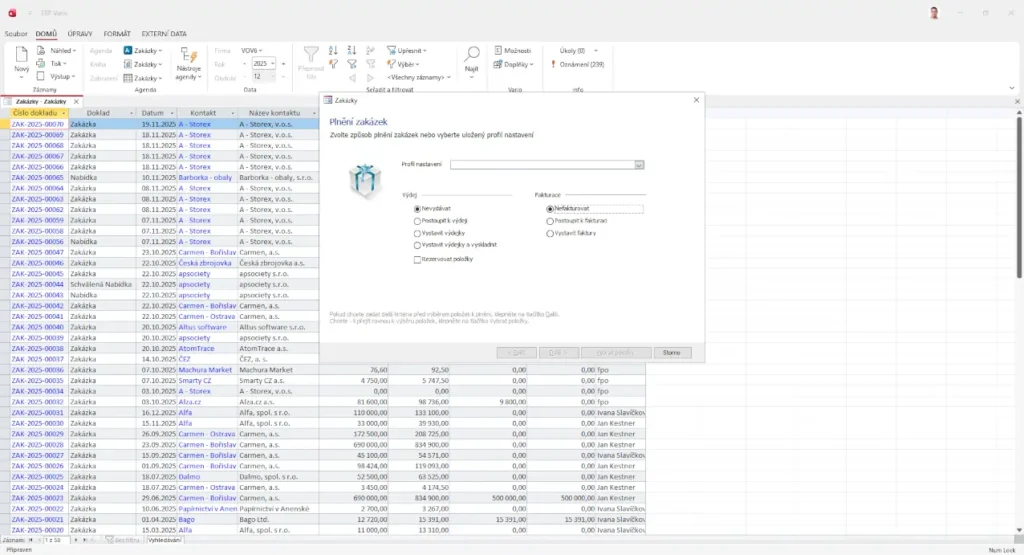Click the sort ascending A-Z icon
The image size is (1024, 555).
click(x=335, y=50)
